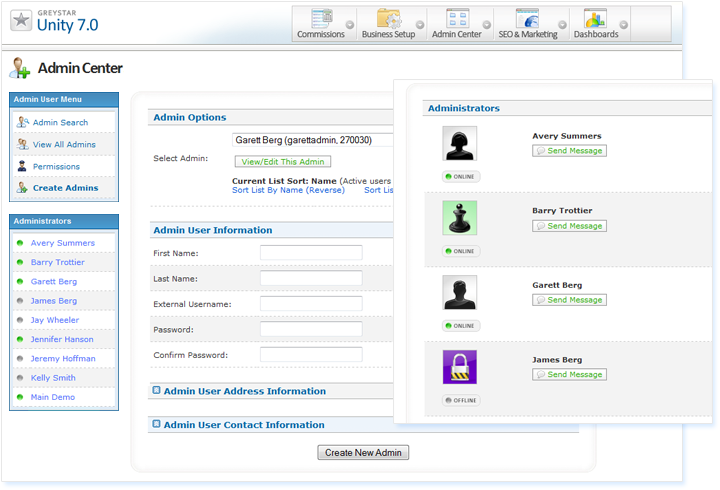The image size is (720, 490).
Task: Open the Admin Center toolbar icon
Action: tap(457, 19)
